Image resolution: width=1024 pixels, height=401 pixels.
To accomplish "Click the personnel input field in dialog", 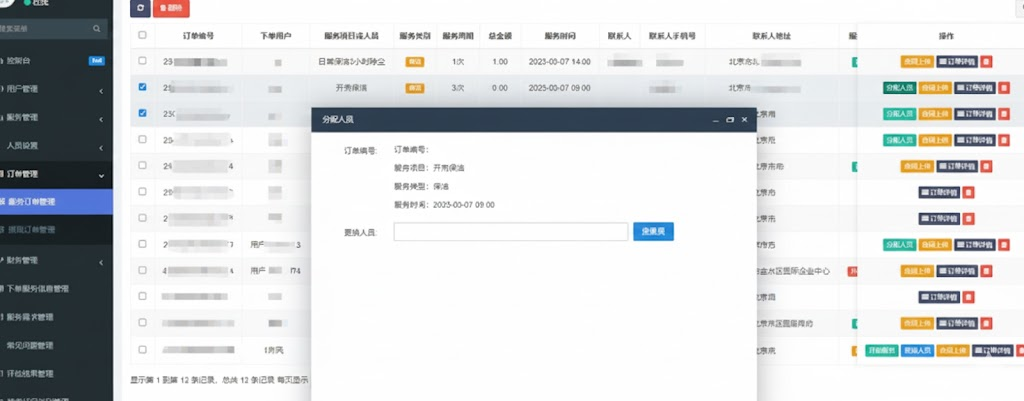I will point(510,232).
